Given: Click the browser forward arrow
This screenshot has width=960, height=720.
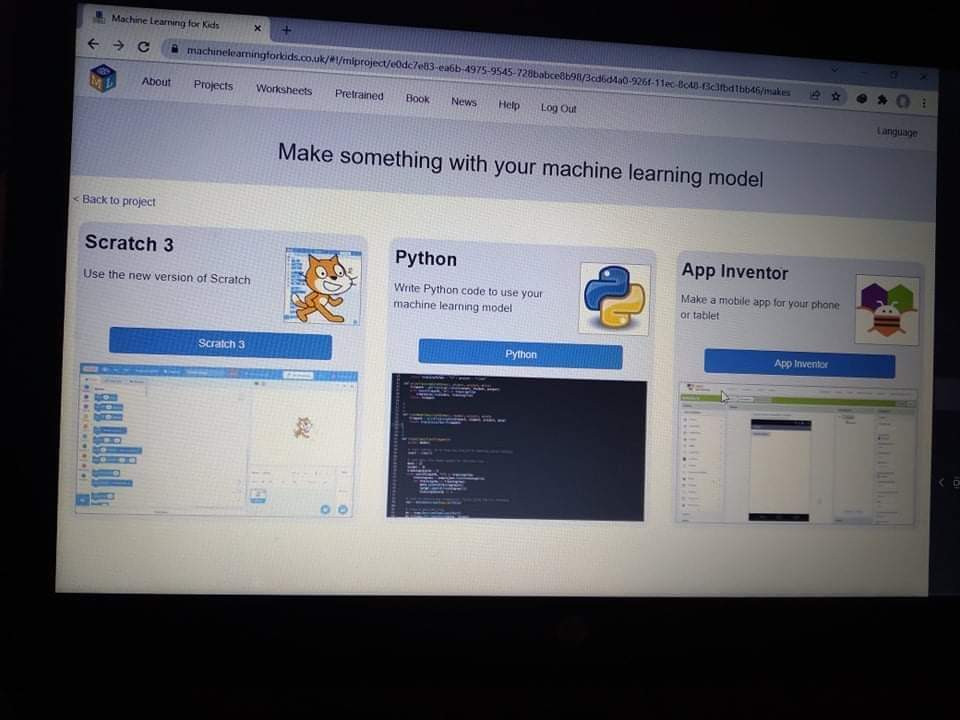Looking at the screenshot, I should pos(119,45).
